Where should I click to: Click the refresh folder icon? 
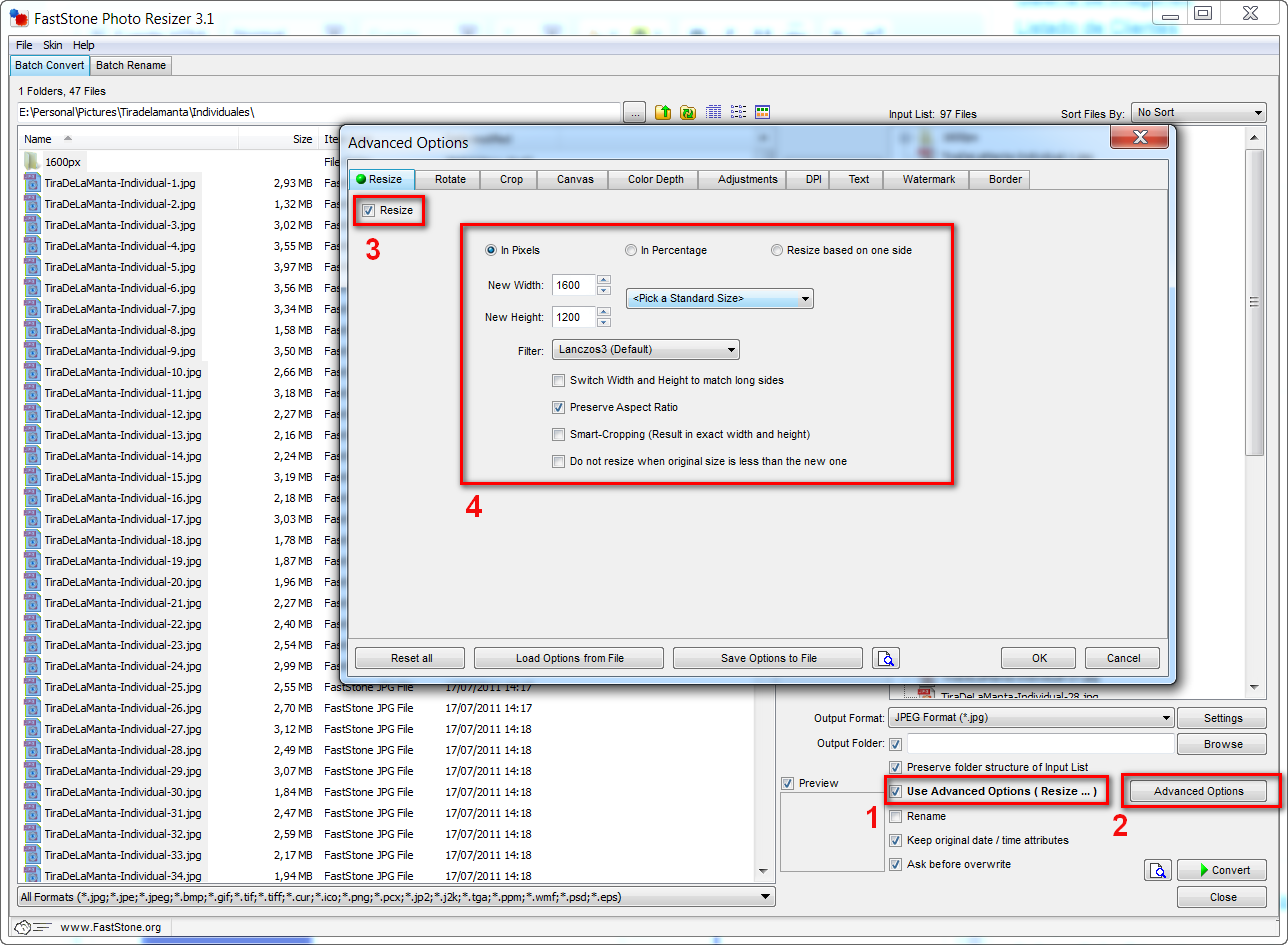[688, 113]
